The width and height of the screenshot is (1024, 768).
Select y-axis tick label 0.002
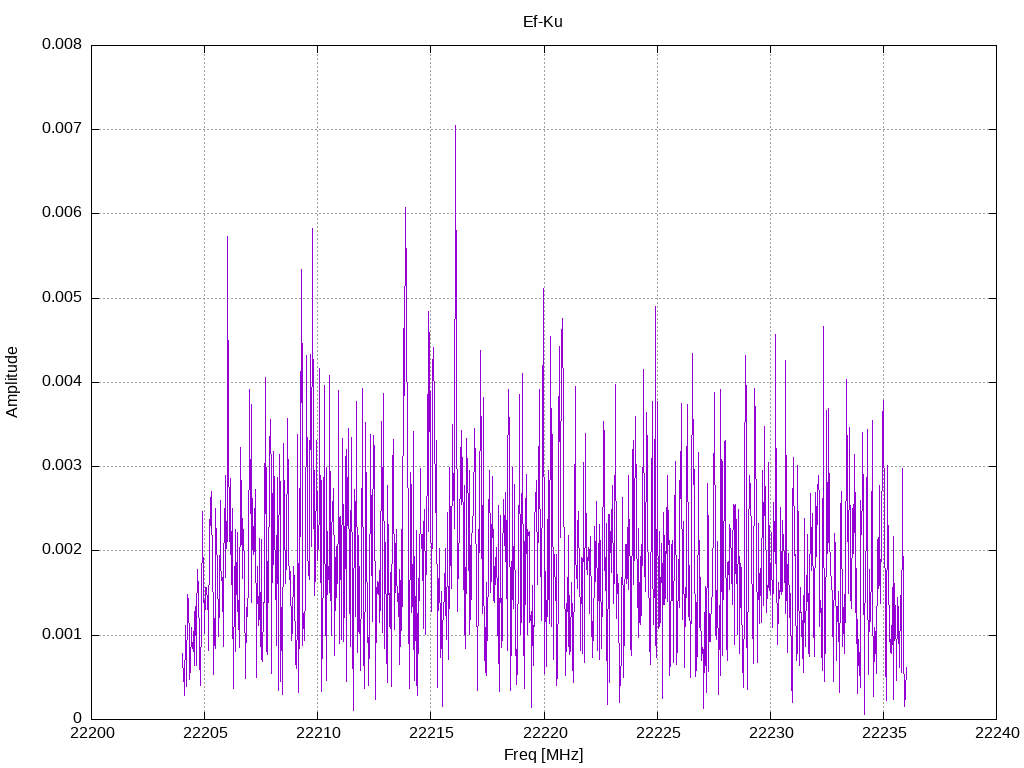pos(62,550)
